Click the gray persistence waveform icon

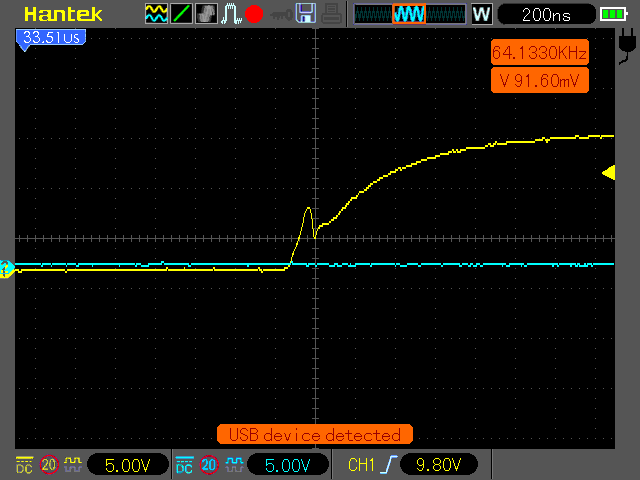coord(207,13)
